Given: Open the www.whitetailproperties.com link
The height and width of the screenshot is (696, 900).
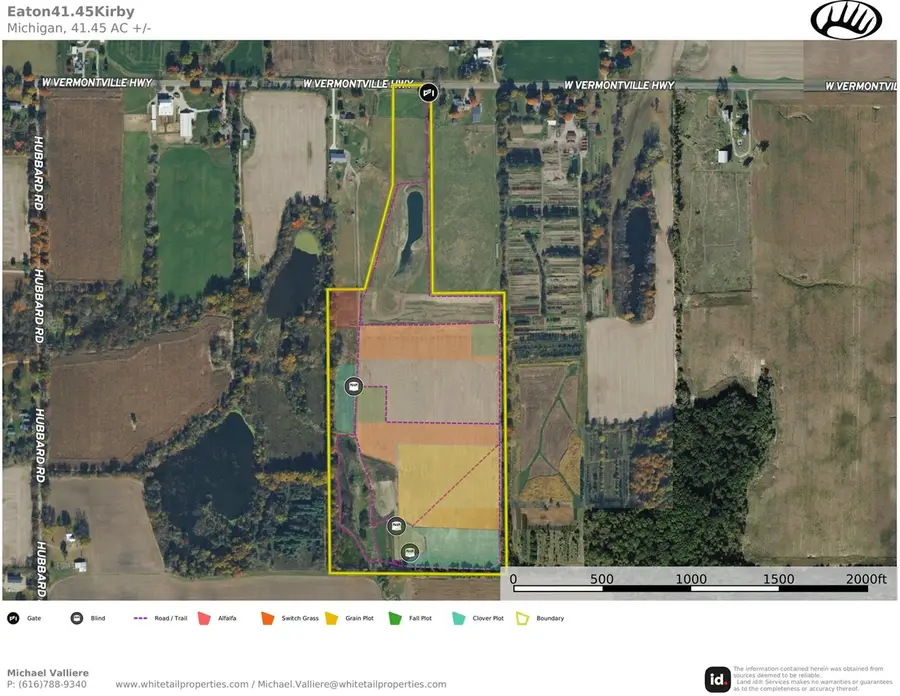Looking at the screenshot, I should tap(182, 684).
